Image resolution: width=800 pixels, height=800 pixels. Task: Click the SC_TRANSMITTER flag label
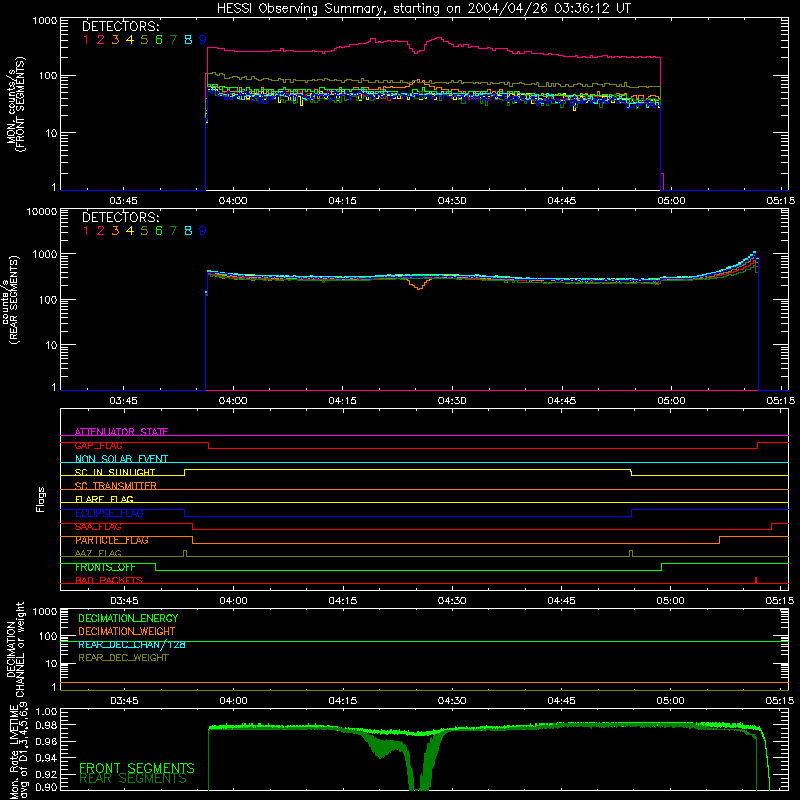point(116,486)
